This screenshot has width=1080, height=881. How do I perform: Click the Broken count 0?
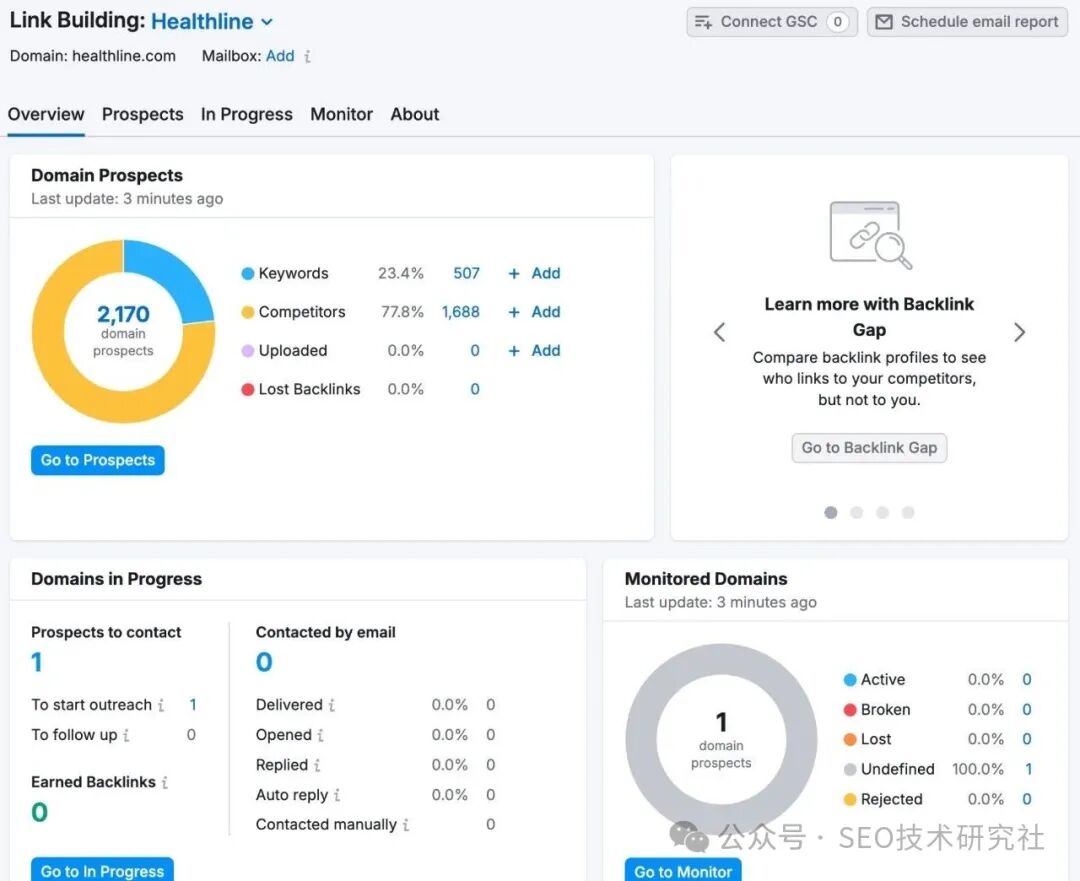[x=1027, y=709]
